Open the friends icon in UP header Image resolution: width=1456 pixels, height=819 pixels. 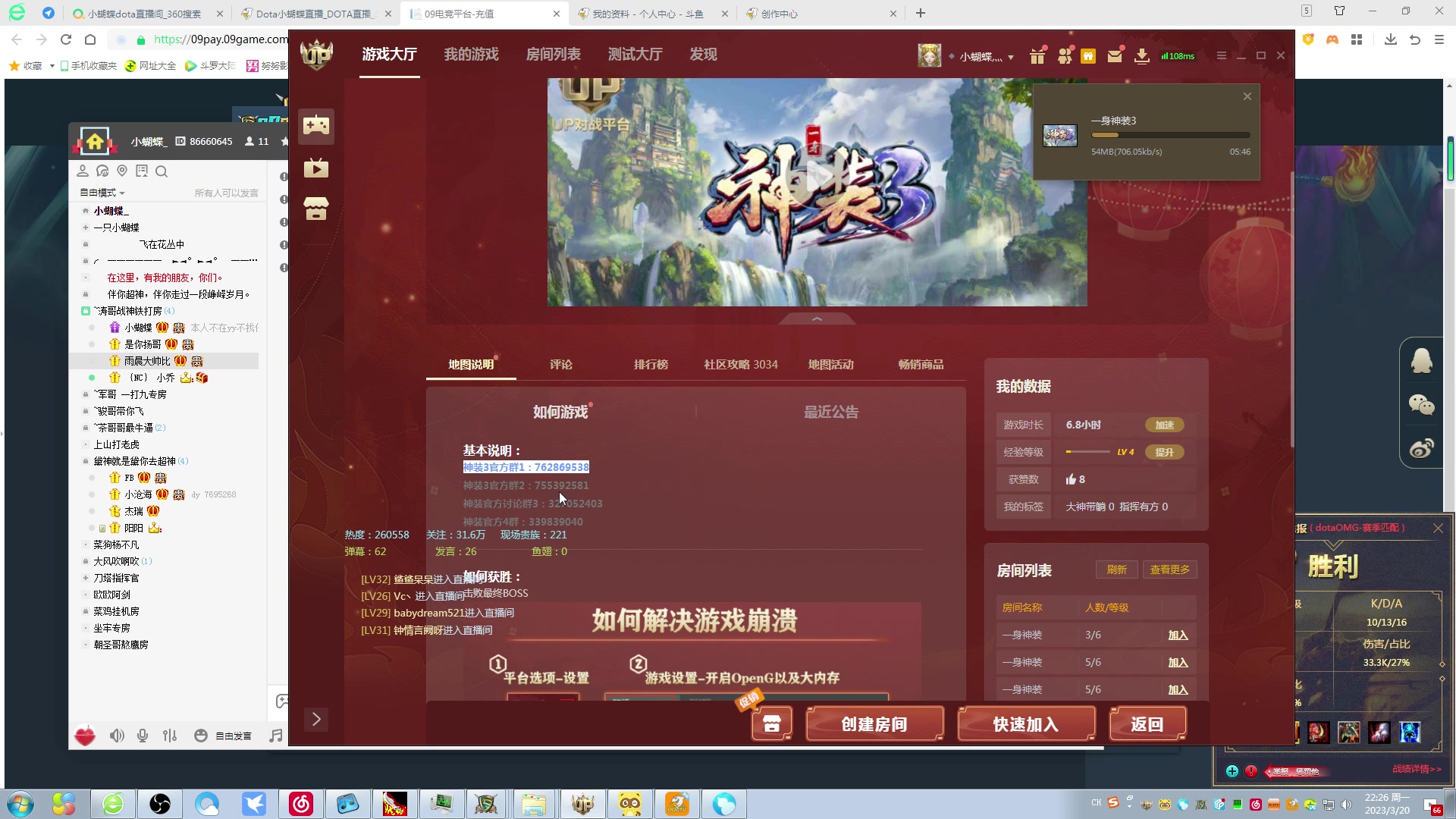pos(1065,55)
